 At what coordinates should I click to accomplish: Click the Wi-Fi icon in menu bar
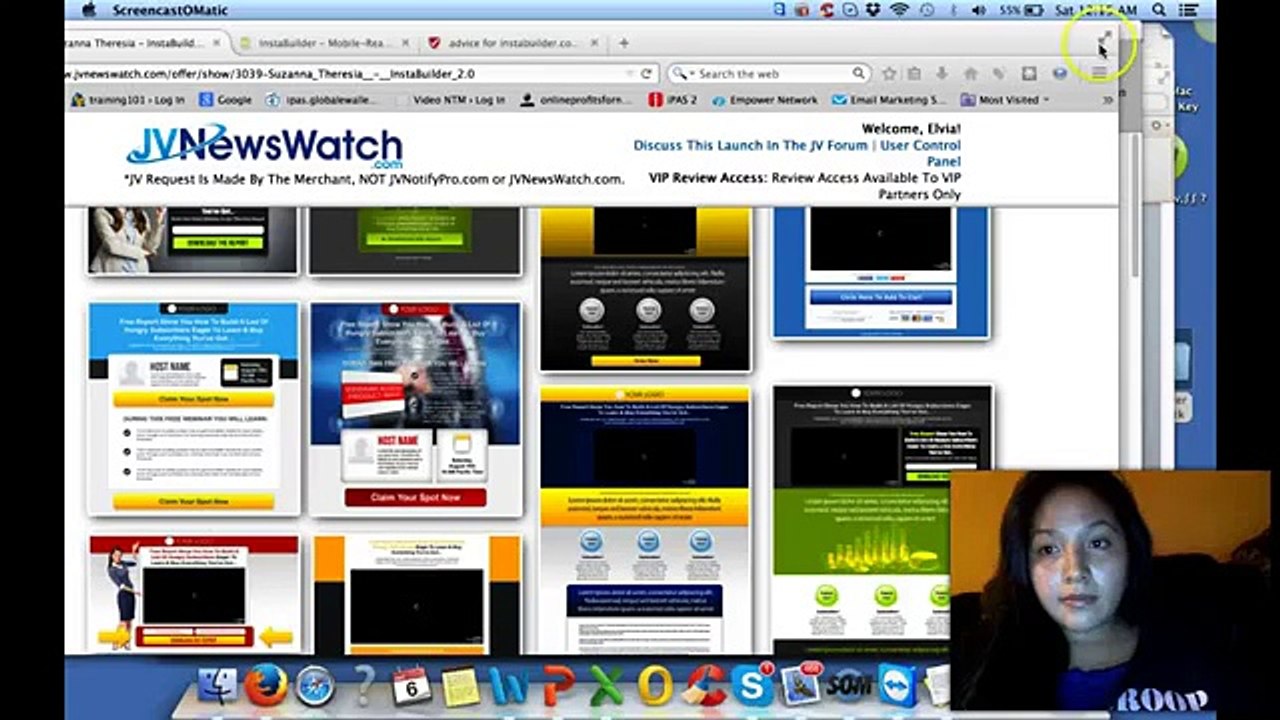tap(900, 10)
